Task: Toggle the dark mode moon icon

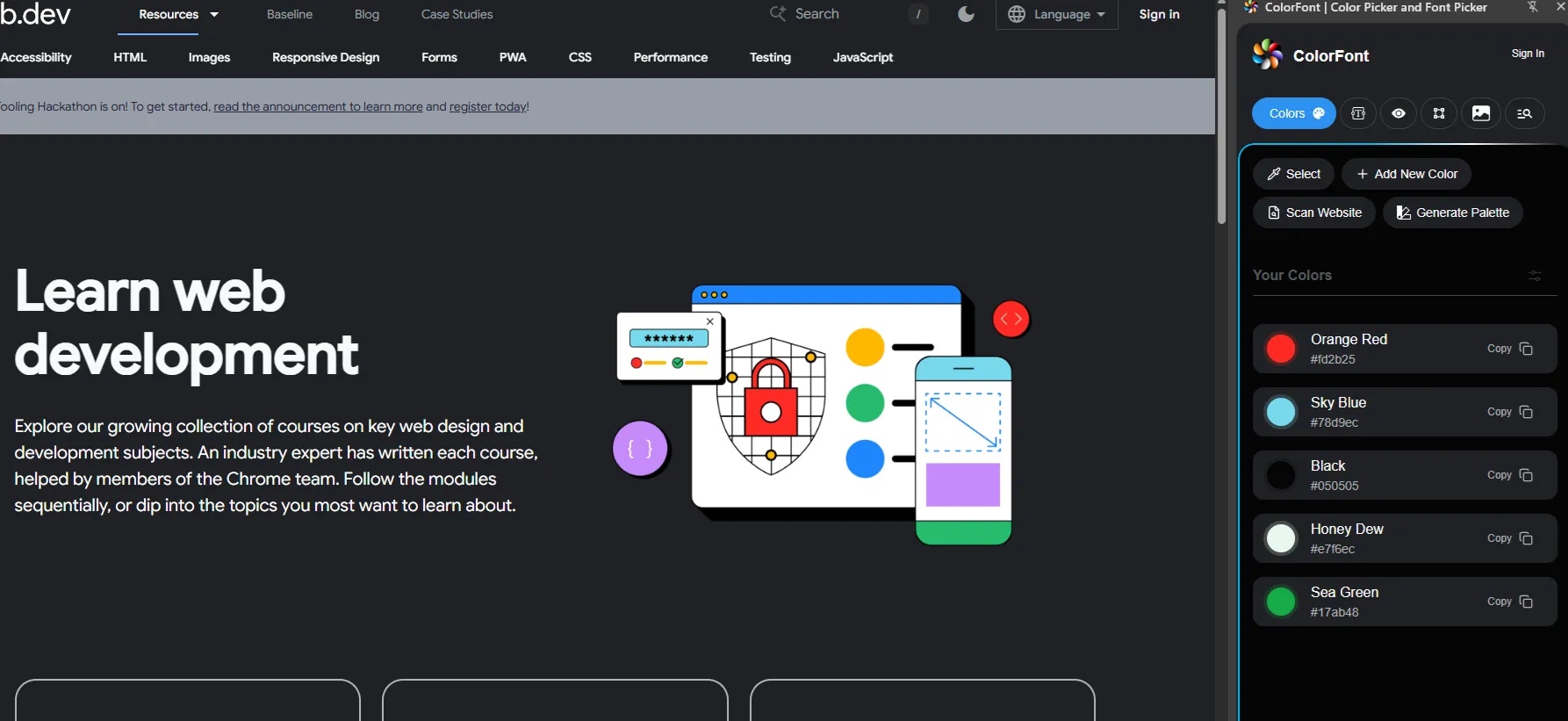Action: [x=966, y=14]
